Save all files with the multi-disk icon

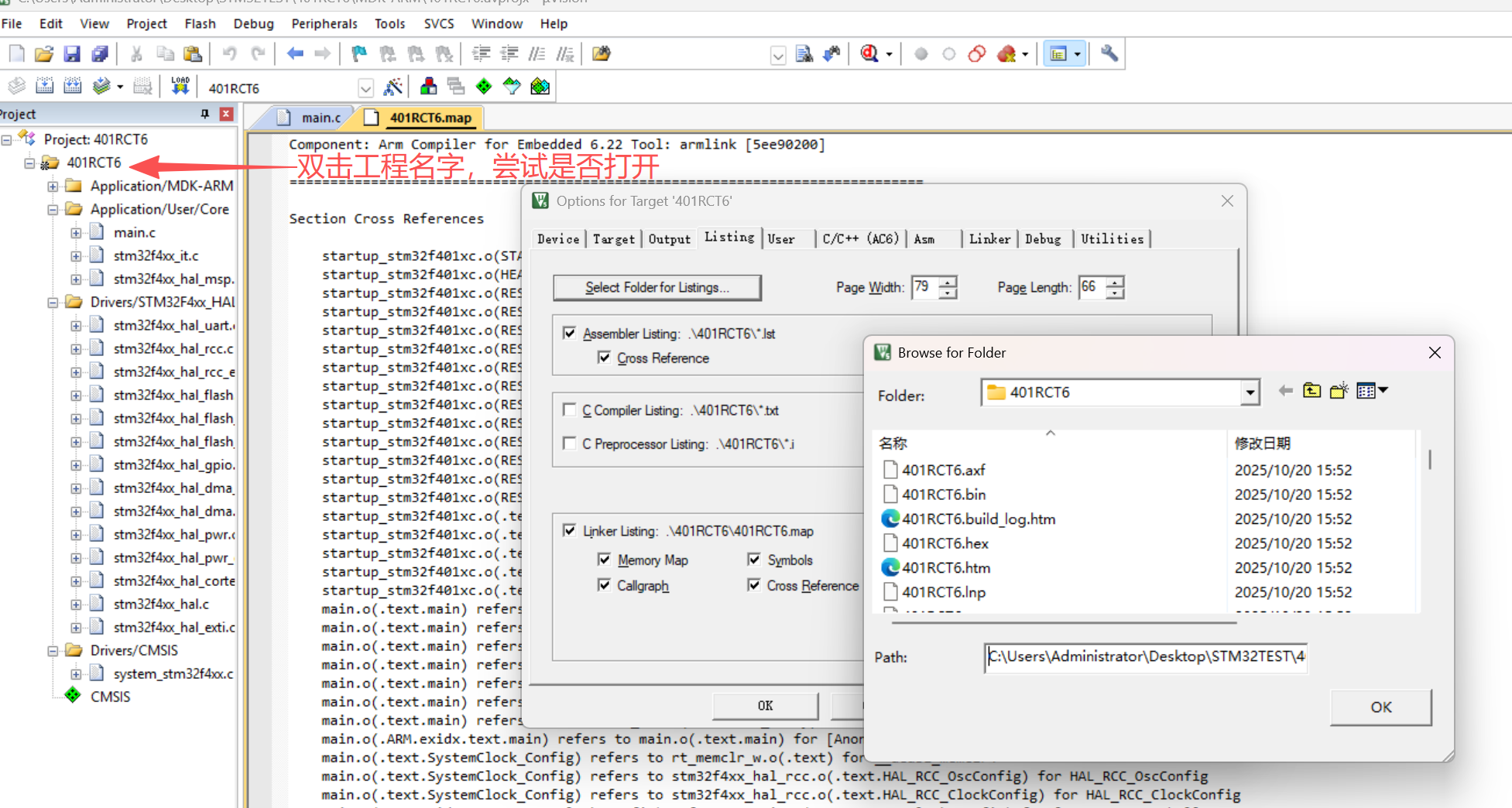pos(100,53)
